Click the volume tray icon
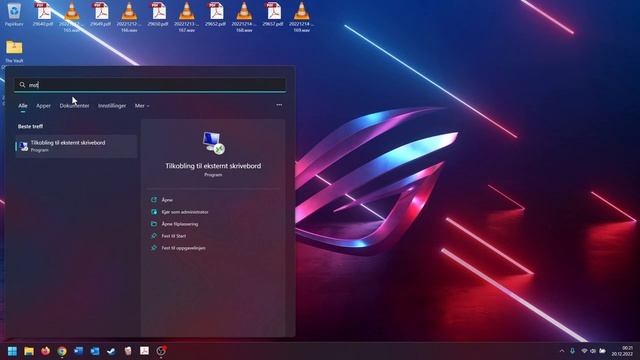This screenshot has width=640, height=360. [593, 351]
